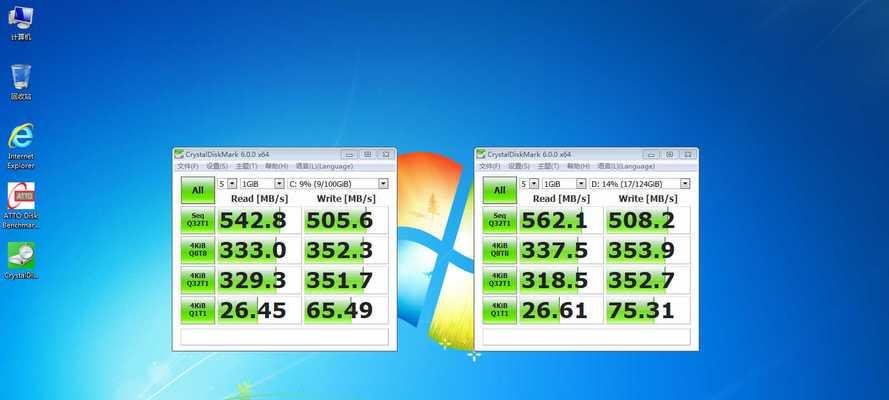889x400 pixels.
Task: Start 4KiB Q1T1 test in C: drive window
Action: click(x=198, y=310)
